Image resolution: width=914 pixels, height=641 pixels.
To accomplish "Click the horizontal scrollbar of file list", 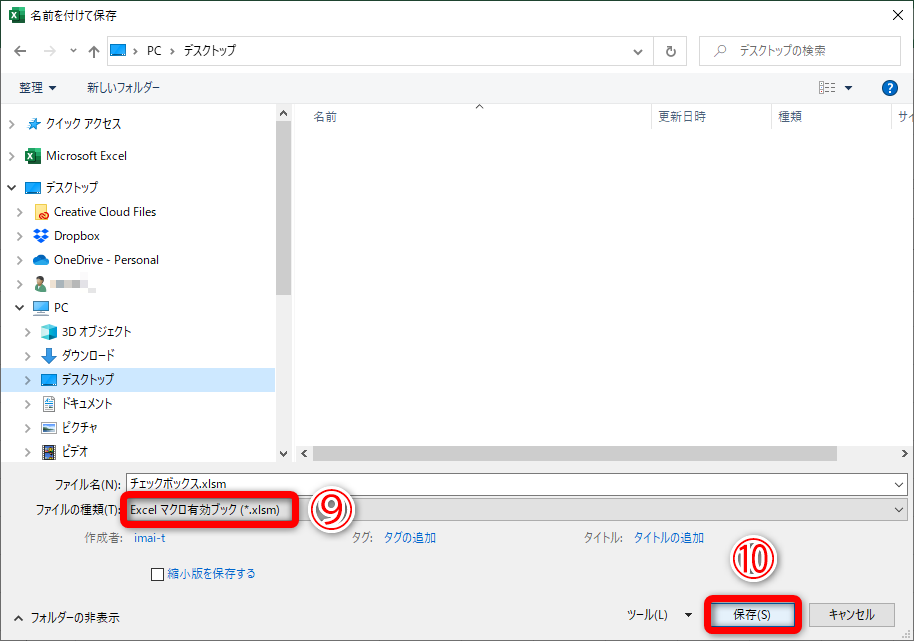I will 575,453.
